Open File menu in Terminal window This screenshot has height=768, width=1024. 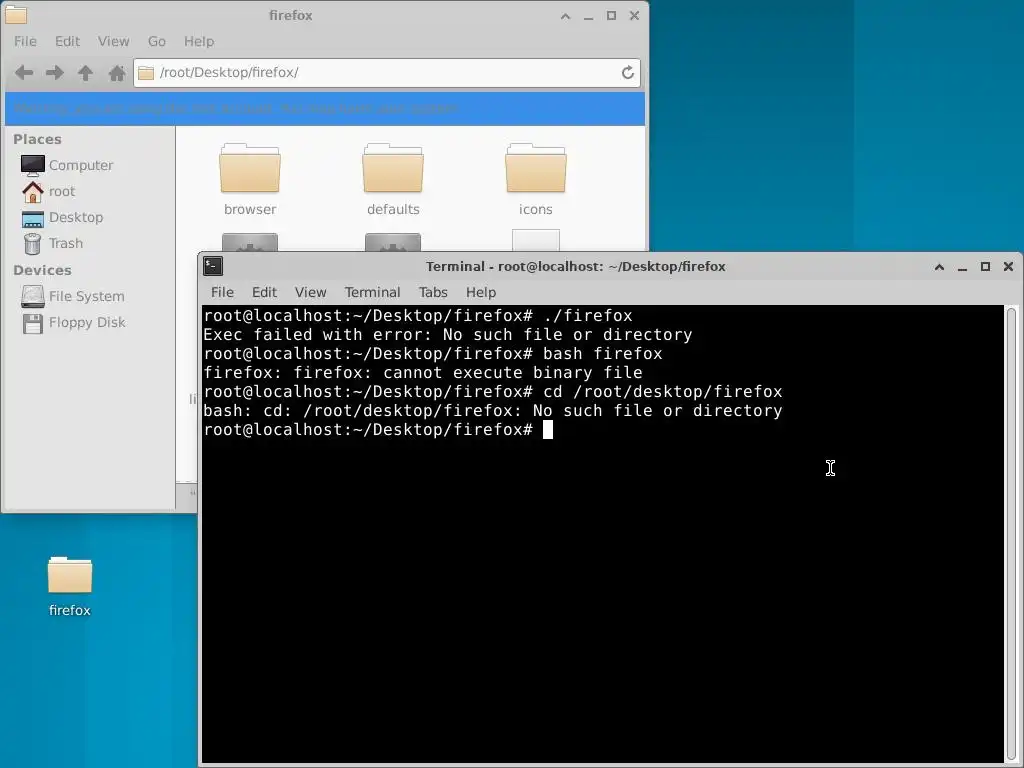tap(222, 292)
